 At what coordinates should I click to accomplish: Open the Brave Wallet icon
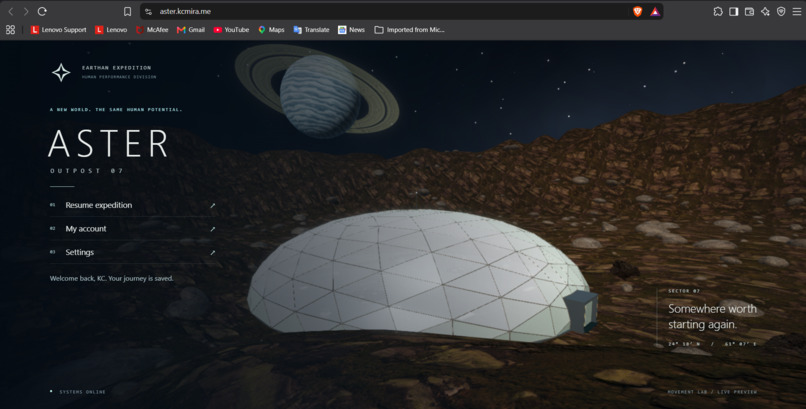pyautogui.click(x=749, y=11)
